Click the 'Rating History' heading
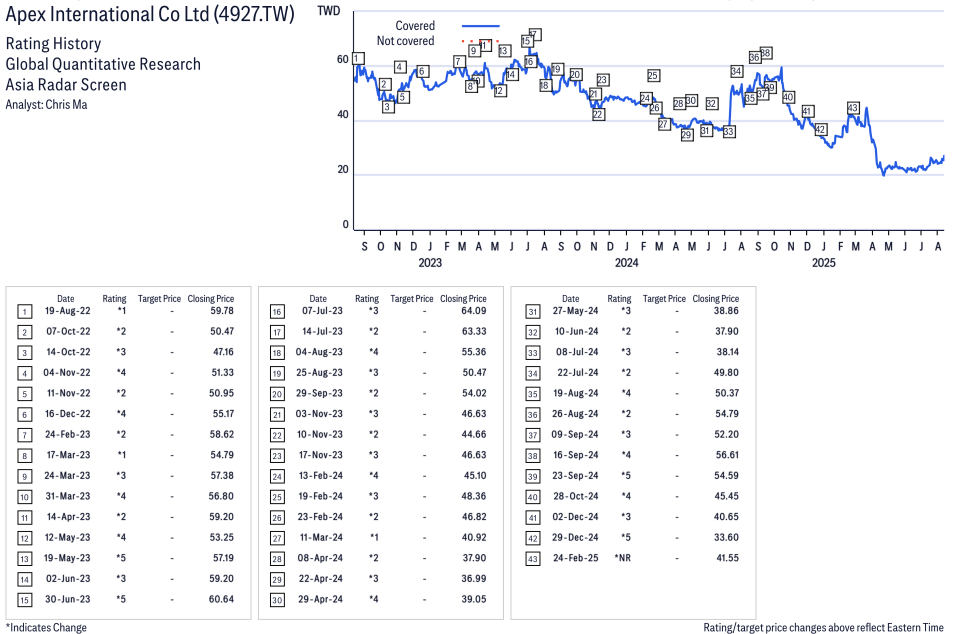Viewport: 955px width, 634px height. [54, 44]
